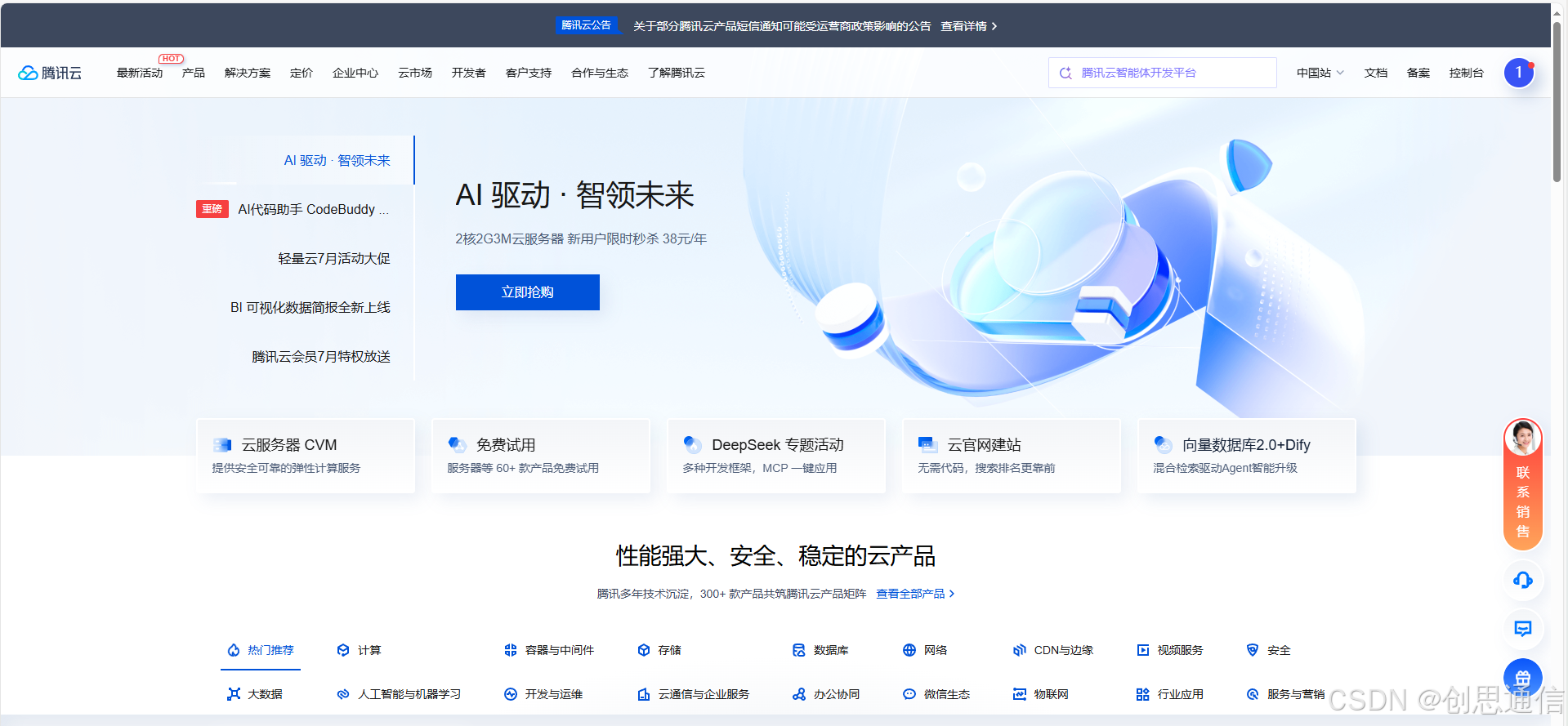The height and width of the screenshot is (726, 1568).
Task: Open the 企业中心 menu item
Action: [355, 73]
